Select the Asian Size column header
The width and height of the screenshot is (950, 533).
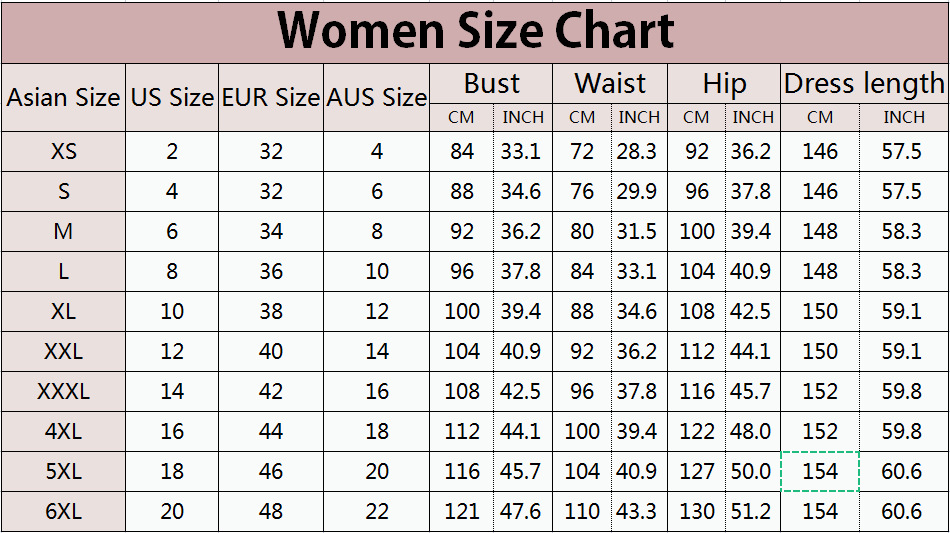click(63, 97)
